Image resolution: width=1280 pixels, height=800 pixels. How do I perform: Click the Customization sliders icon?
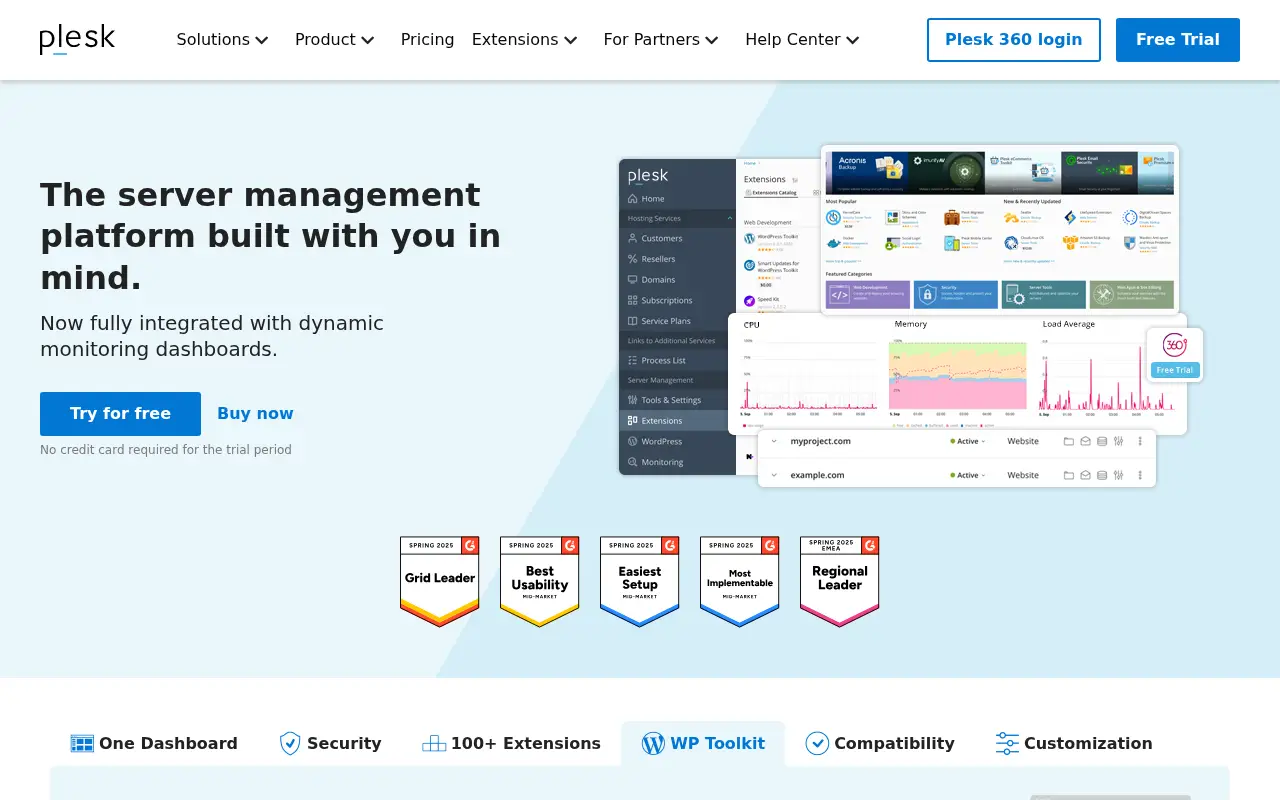pyautogui.click(x=1007, y=743)
